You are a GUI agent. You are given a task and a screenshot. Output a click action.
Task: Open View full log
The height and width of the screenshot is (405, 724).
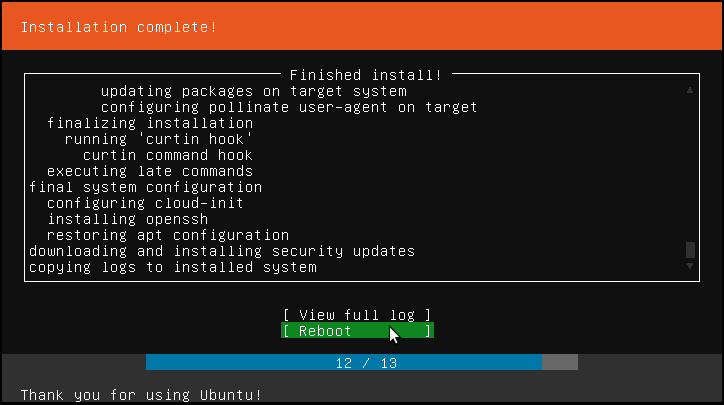coord(357,315)
